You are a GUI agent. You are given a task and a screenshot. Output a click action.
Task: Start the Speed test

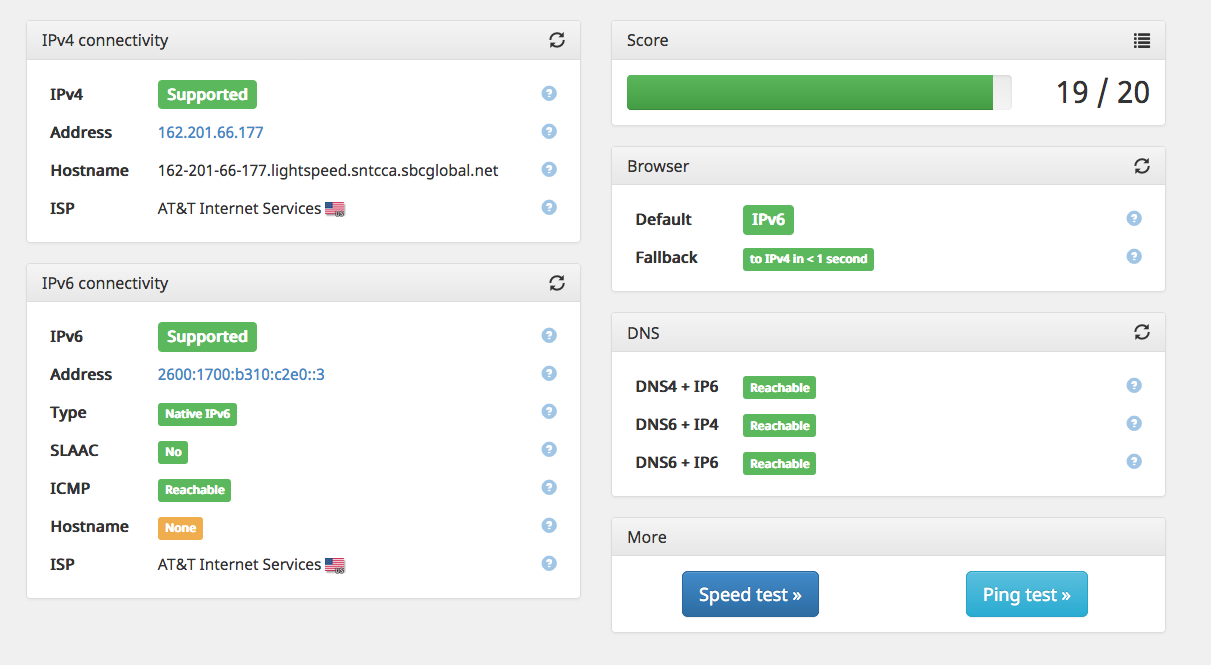[x=750, y=594]
